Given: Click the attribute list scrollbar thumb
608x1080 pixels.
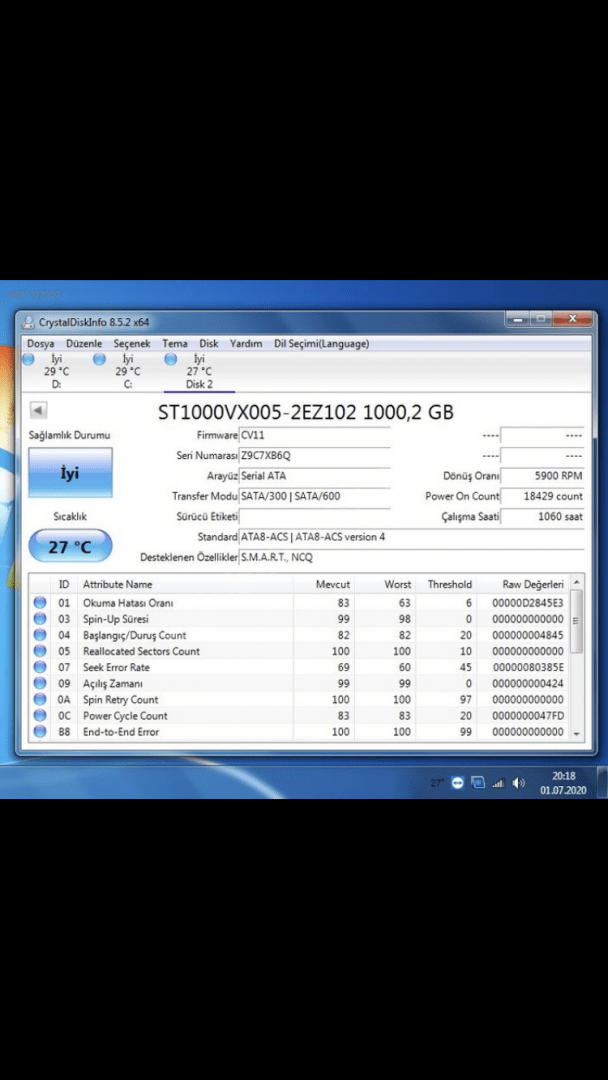Looking at the screenshot, I should (x=578, y=621).
